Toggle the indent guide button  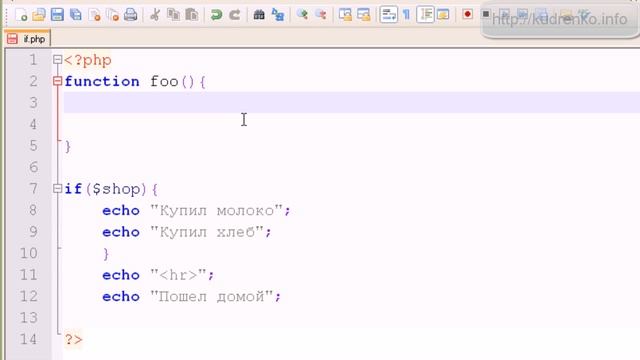tap(425, 15)
